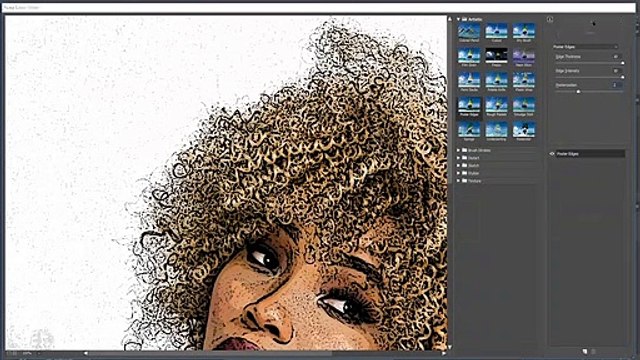Select the Watercolor filter thumbnail
This screenshot has height=360, width=640.
pyautogui.click(x=524, y=130)
